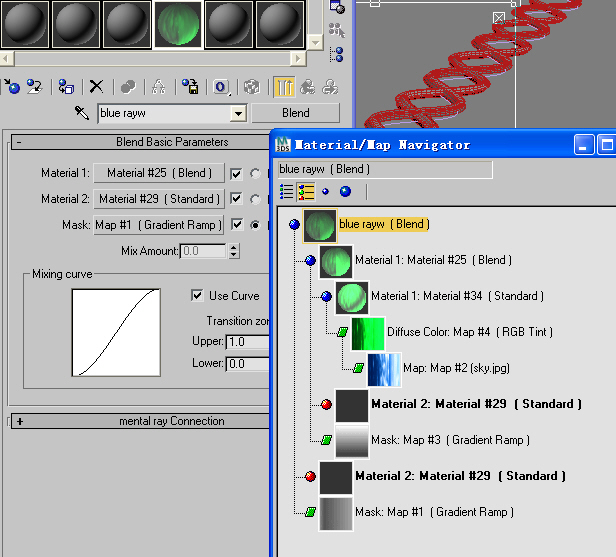This screenshot has width=616, height=557.
Task: Click the Mix Amount spinner arrows
Action: (x=234, y=251)
